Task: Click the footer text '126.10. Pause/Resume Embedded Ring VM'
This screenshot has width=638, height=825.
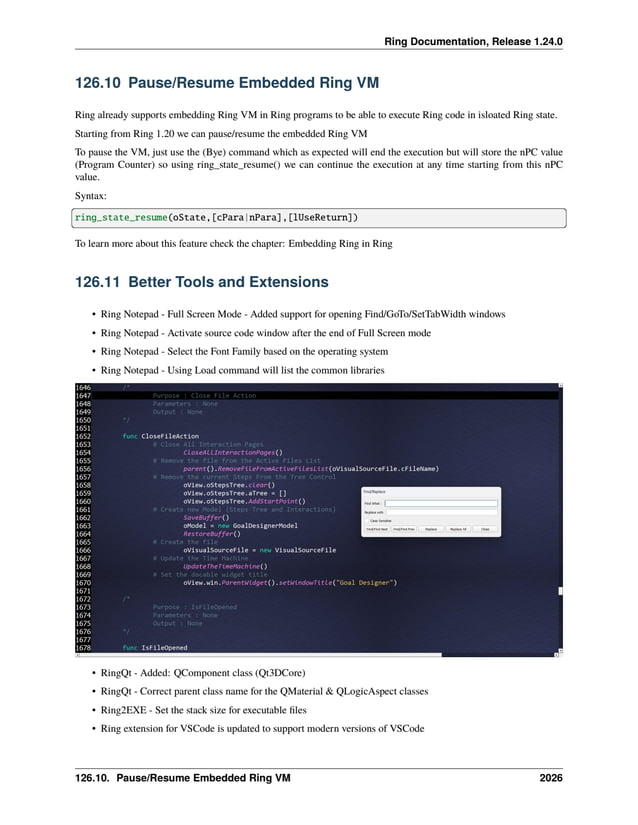Action: pos(183,778)
